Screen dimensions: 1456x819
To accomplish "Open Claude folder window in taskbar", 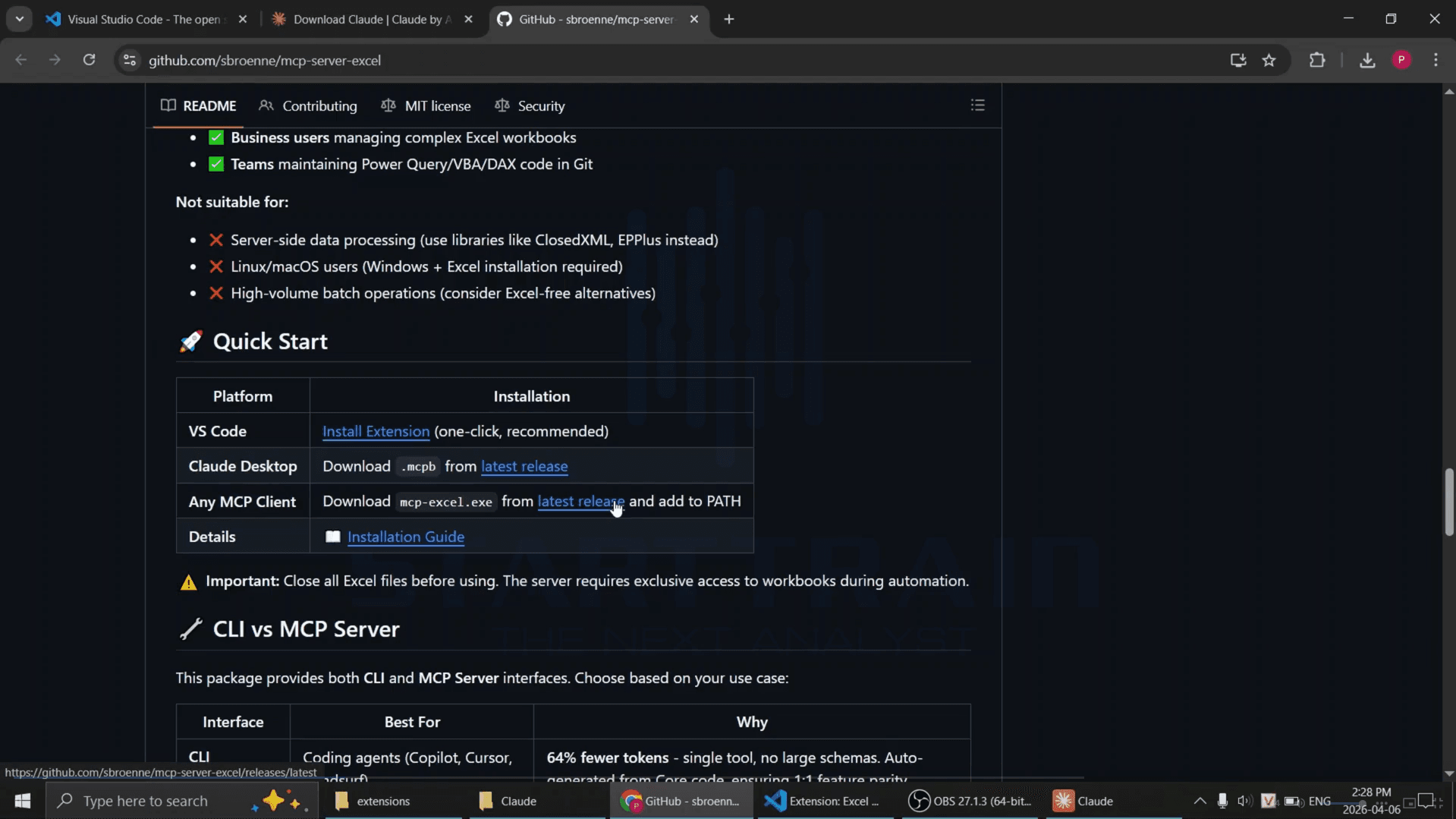I will [x=537, y=801].
